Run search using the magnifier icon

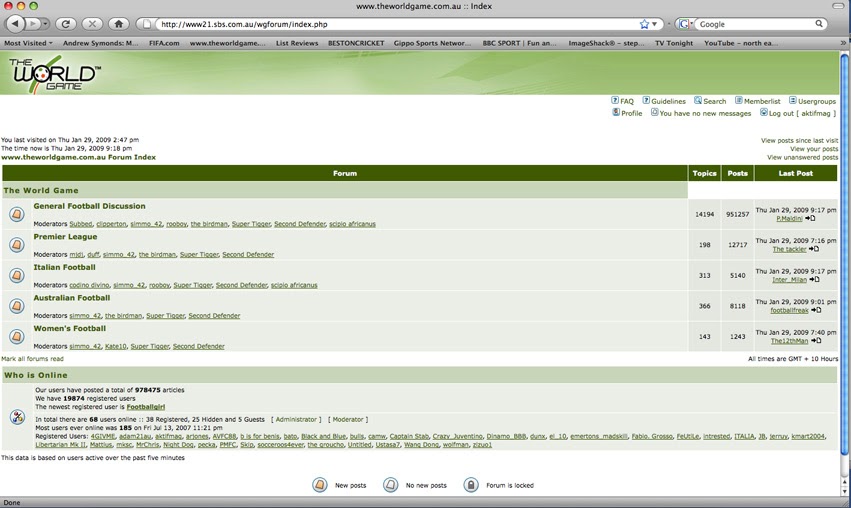(819, 24)
